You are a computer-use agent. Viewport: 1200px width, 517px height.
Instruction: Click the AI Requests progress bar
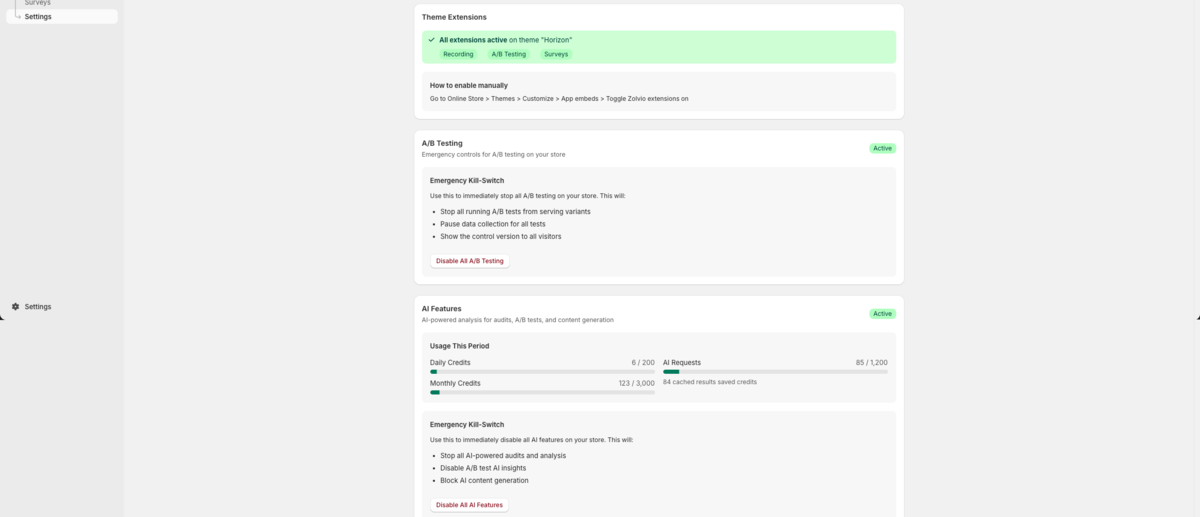[775, 372]
